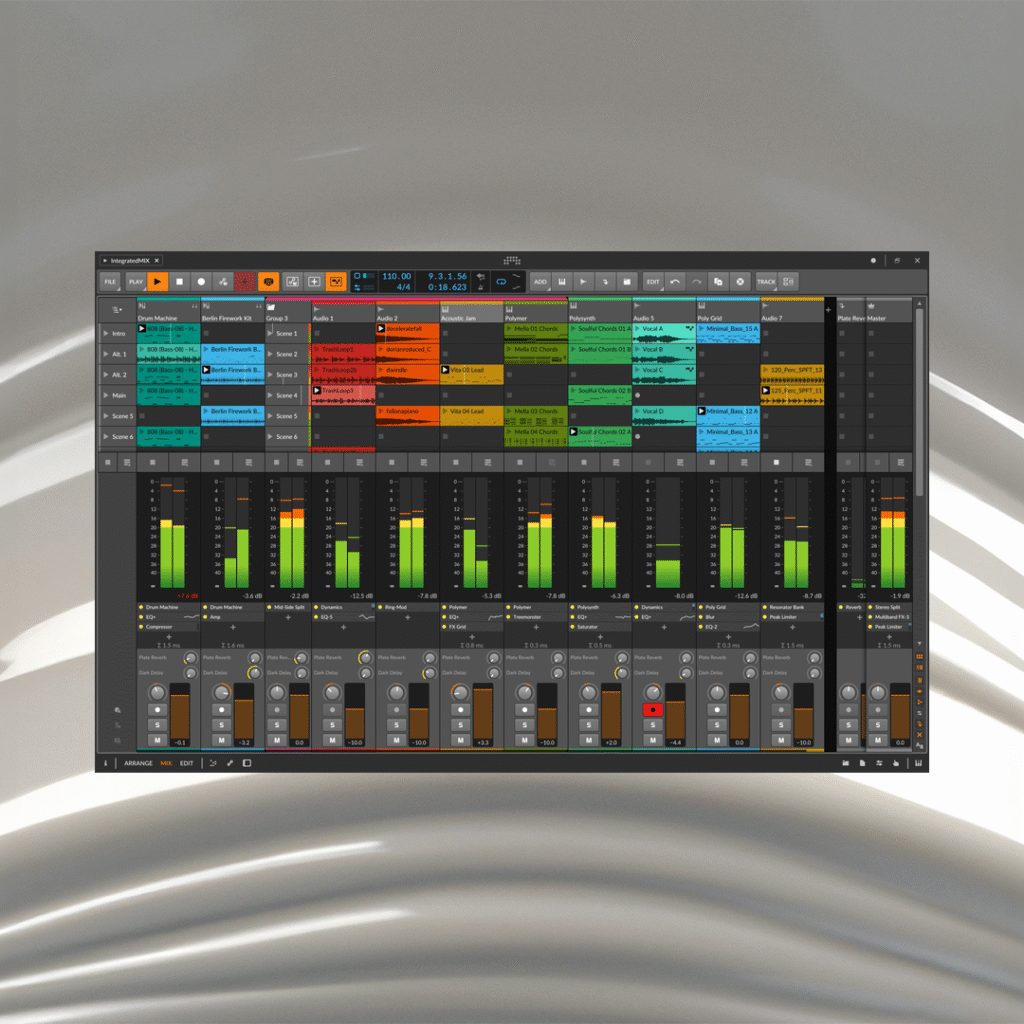Click the tempo value showing 110.00
Viewport: 1024px width, 1024px height.
(396, 277)
